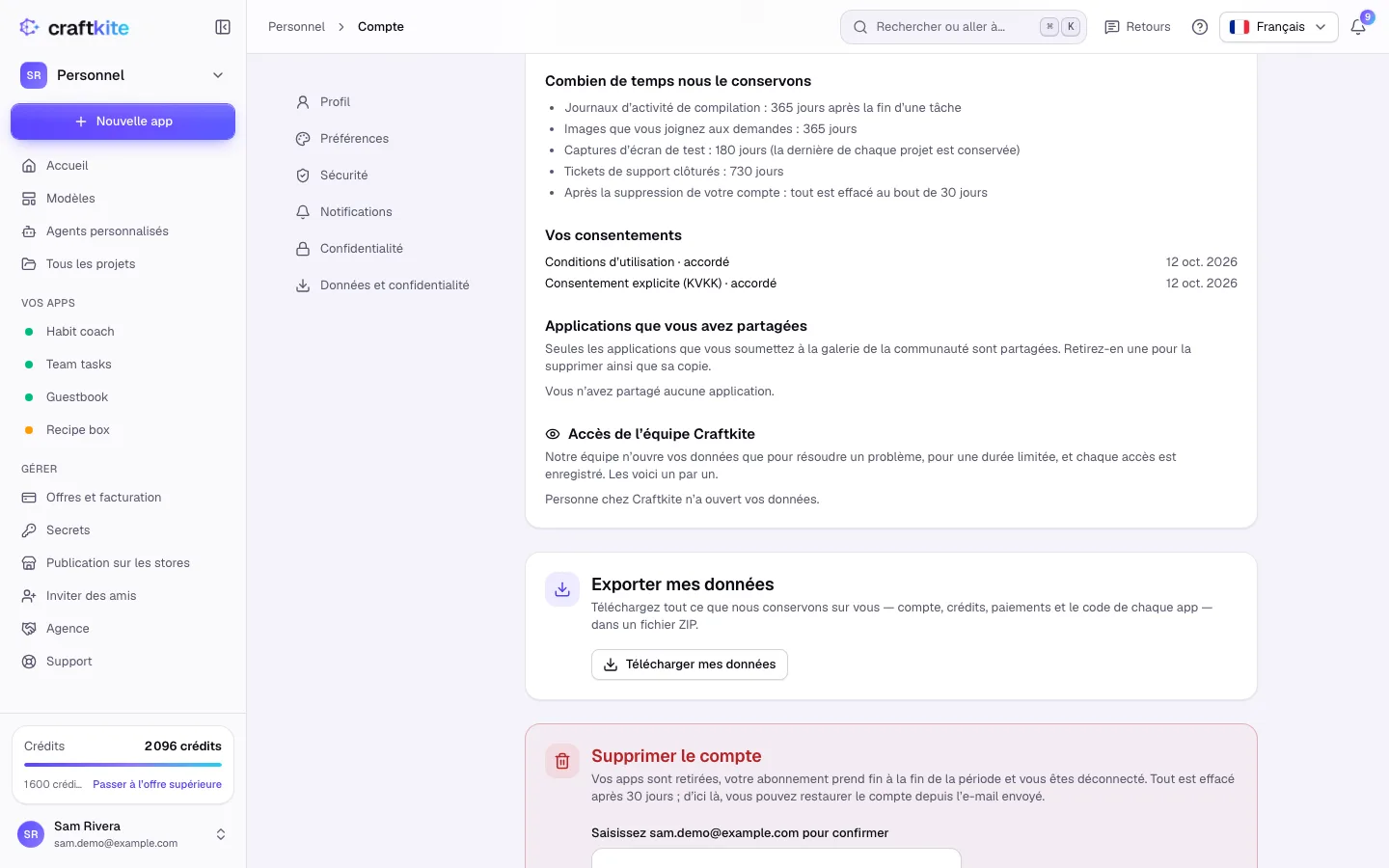Click the Accueil home icon
The height and width of the screenshot is (868, 1389).
click(29, 166)
